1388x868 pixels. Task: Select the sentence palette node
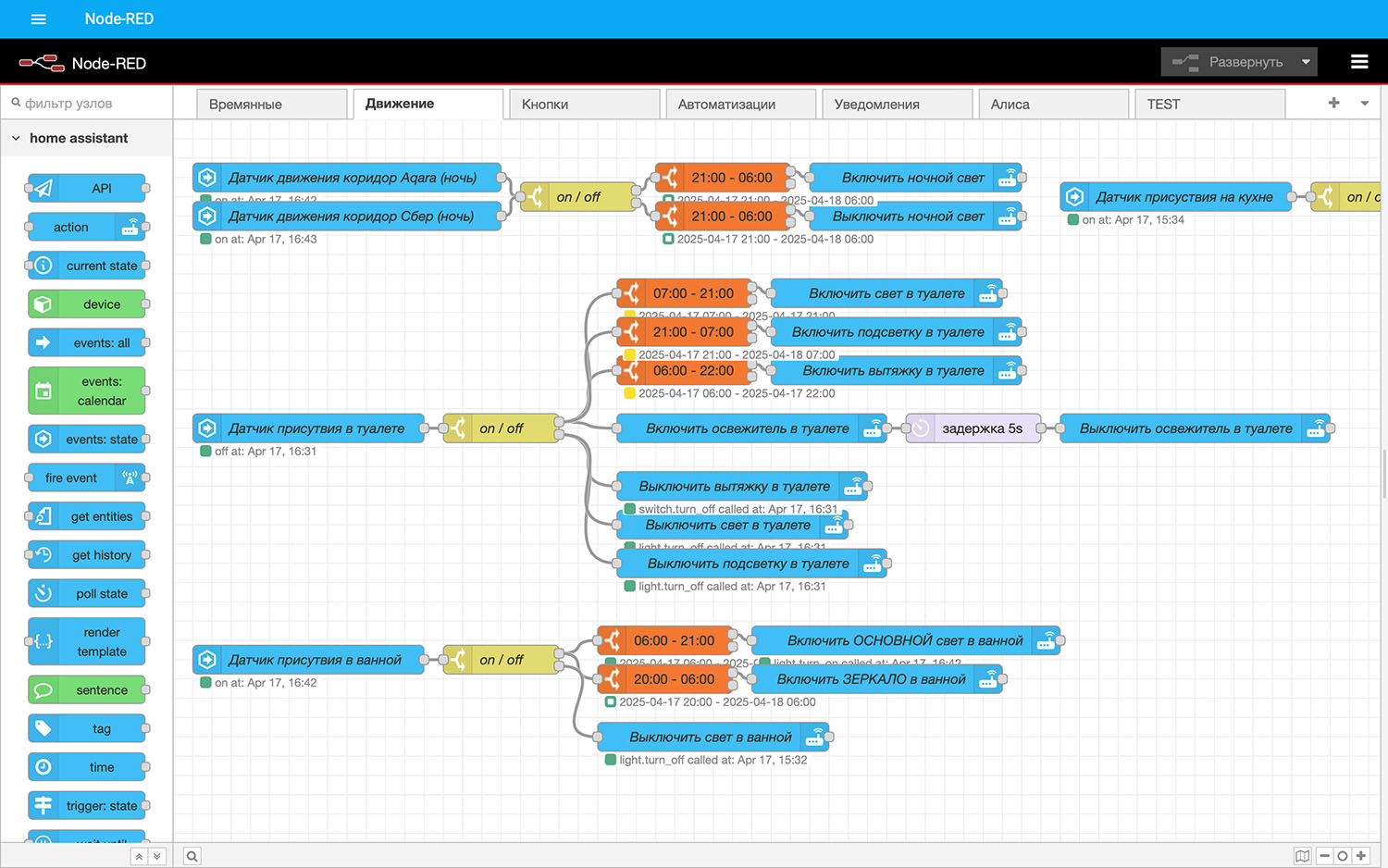point(87,690)
